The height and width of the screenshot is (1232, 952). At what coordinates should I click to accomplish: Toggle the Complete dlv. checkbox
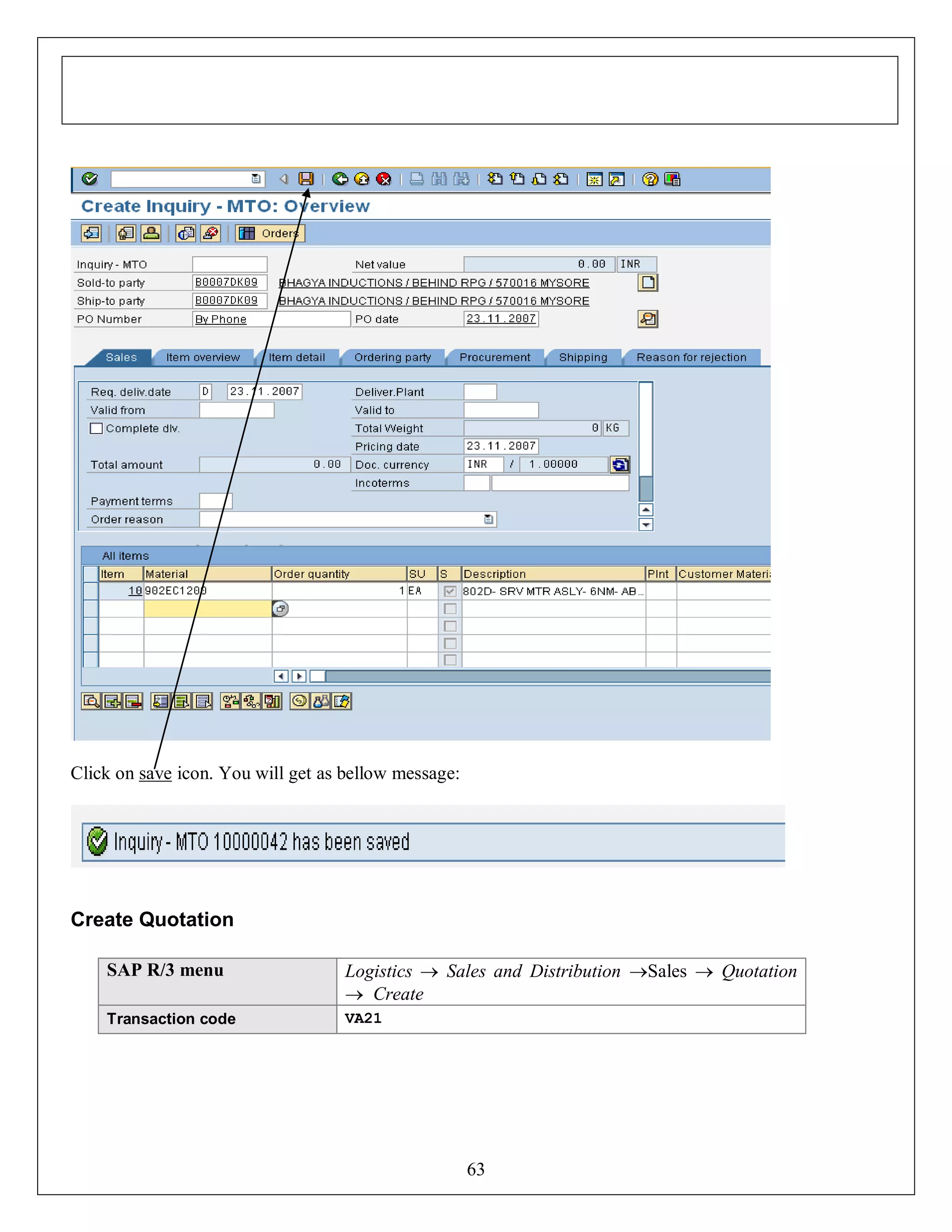[96, 428]
